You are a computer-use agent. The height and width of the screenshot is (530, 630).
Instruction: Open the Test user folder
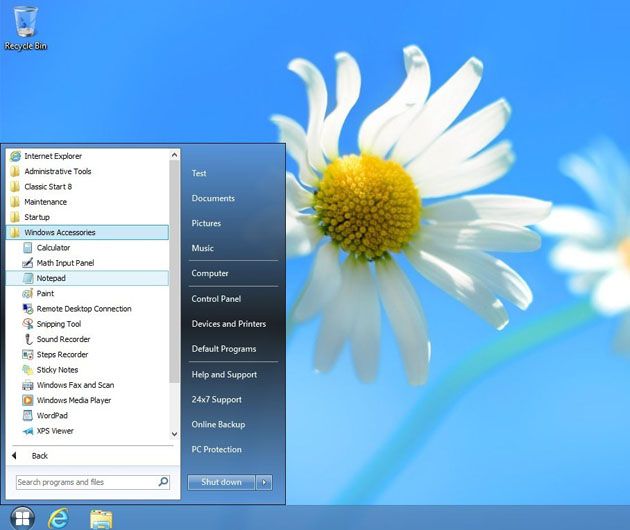tap(199, 173)
